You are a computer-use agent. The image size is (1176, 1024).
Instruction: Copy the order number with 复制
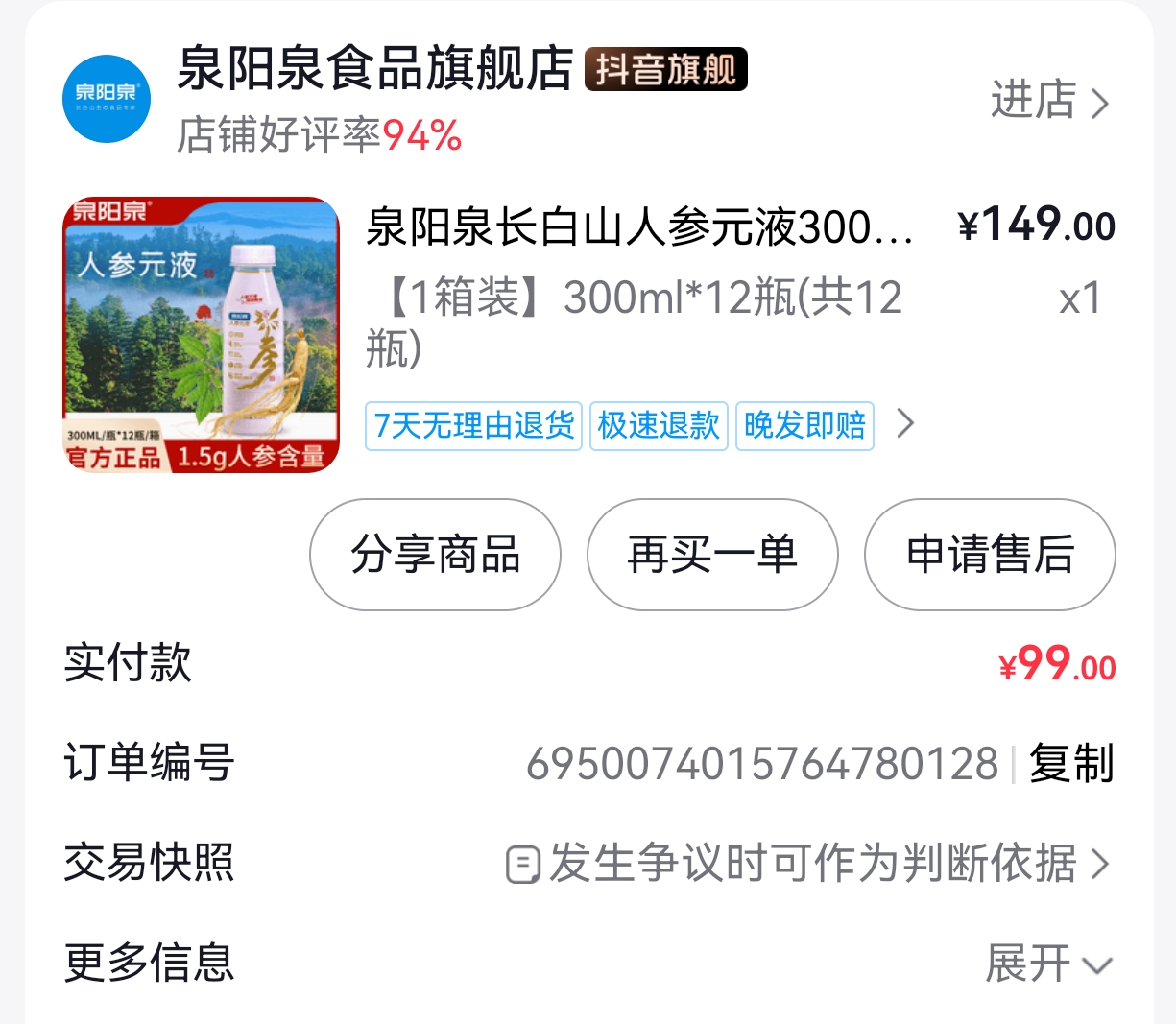pyautogui.click(x=1071, y=764)
